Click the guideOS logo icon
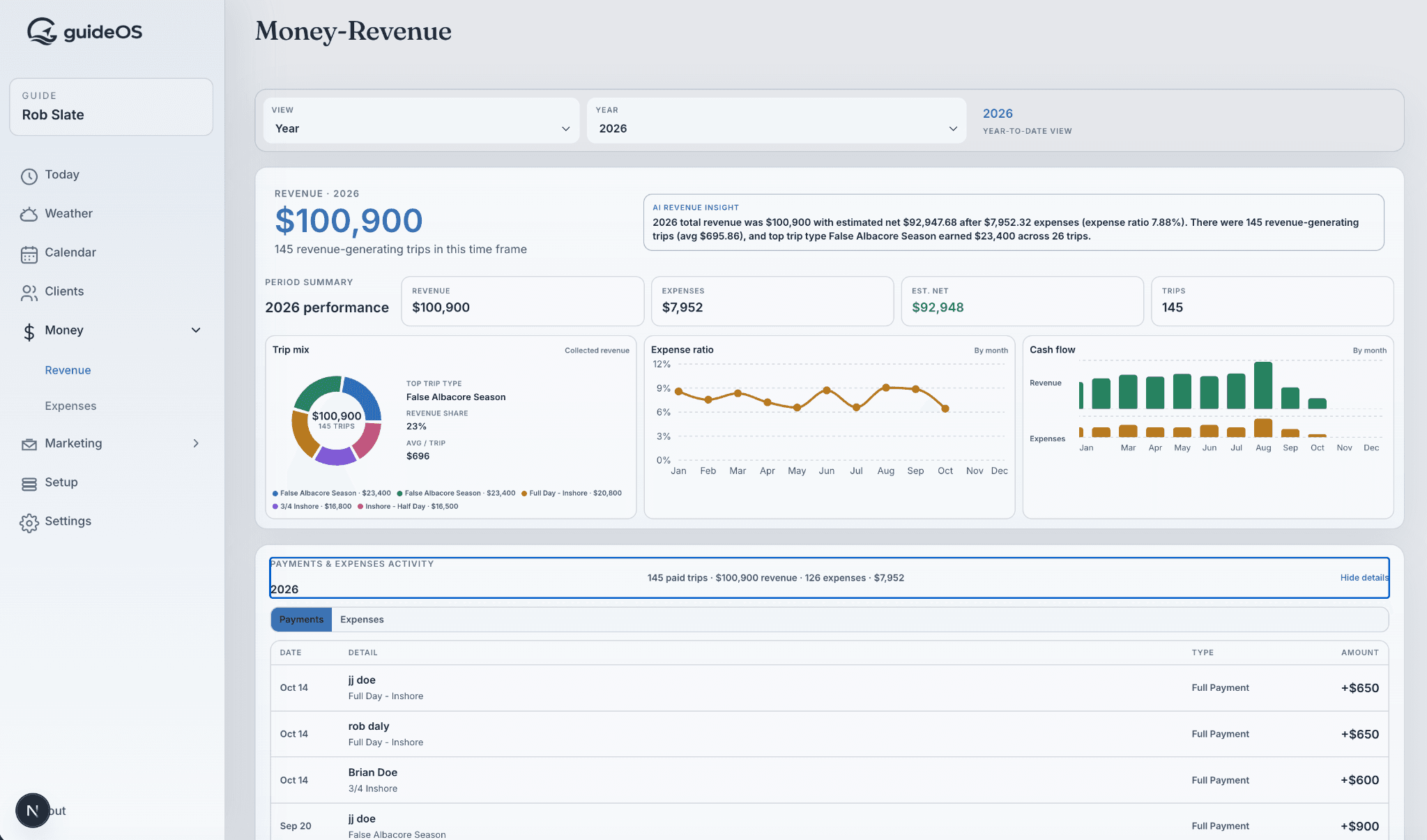Screen dimensions: 1427x840 42,31
